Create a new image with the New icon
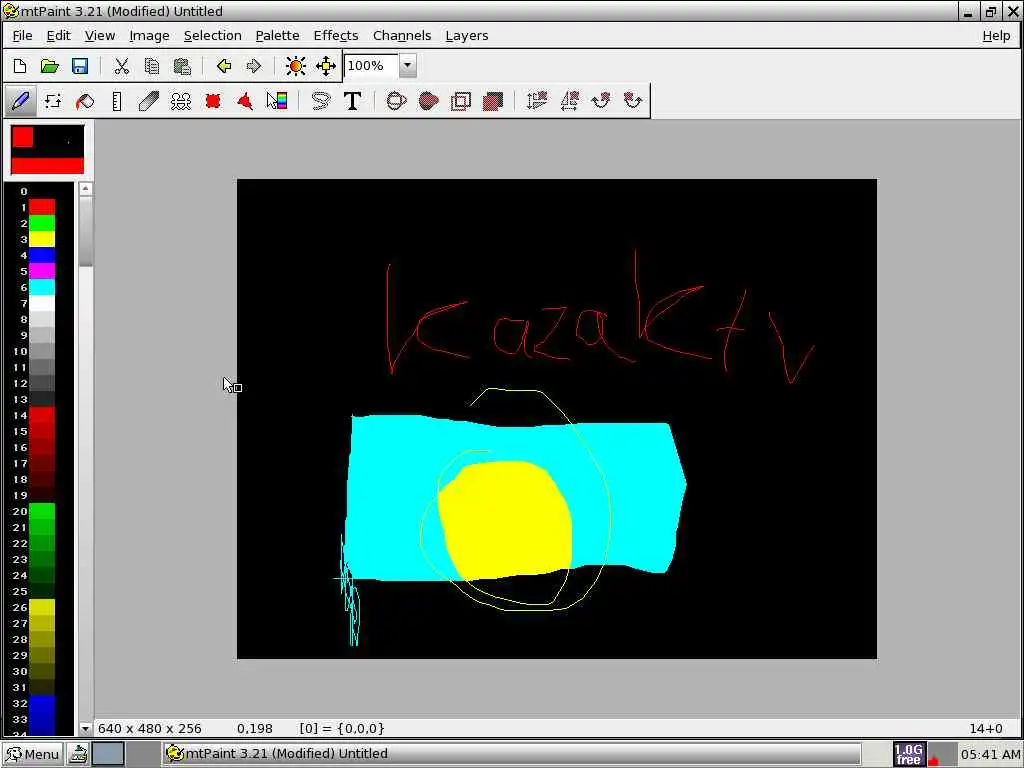 click(20, 66)
